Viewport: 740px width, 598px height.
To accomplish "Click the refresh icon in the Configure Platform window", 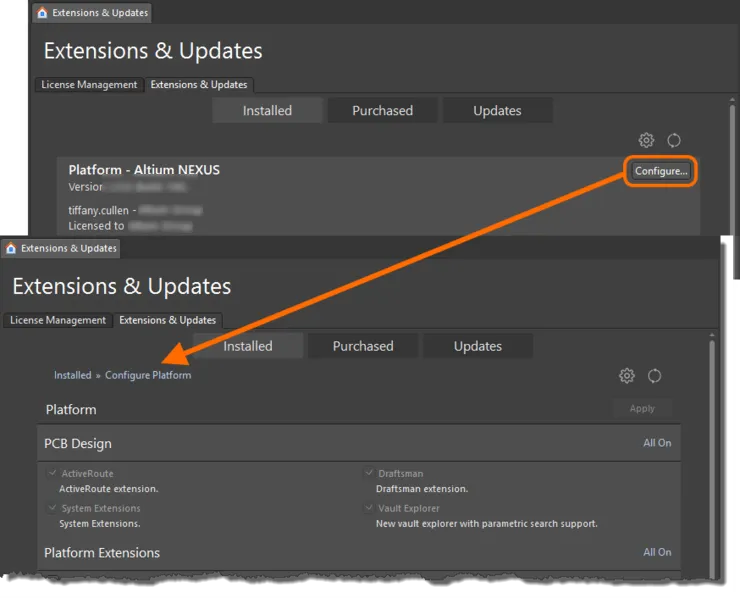I will point(654,376).
